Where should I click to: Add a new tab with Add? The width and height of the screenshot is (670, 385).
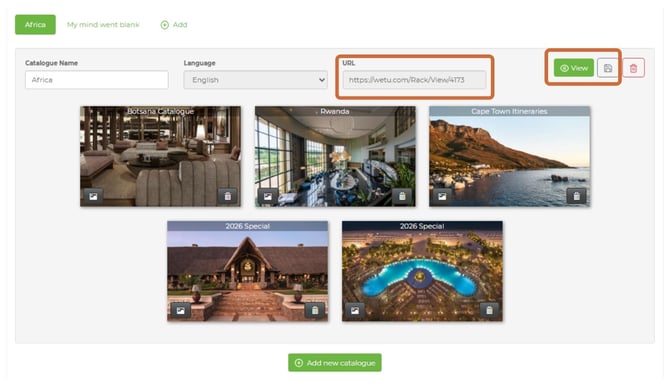(x=174, y=25)
